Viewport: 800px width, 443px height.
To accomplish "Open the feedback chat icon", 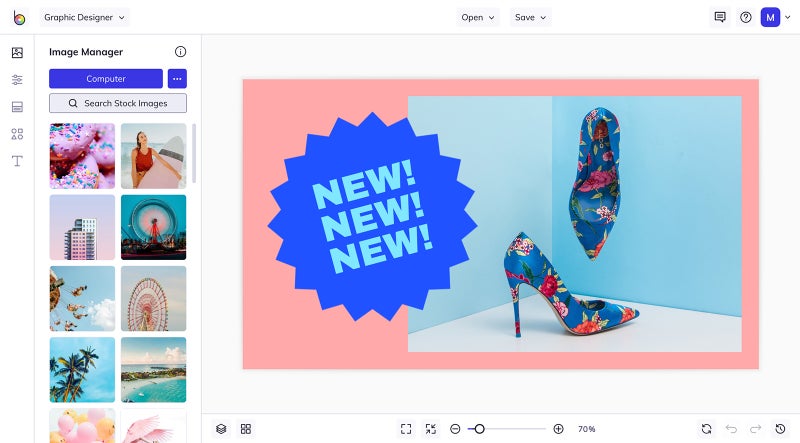I will [x=720, y=17].
